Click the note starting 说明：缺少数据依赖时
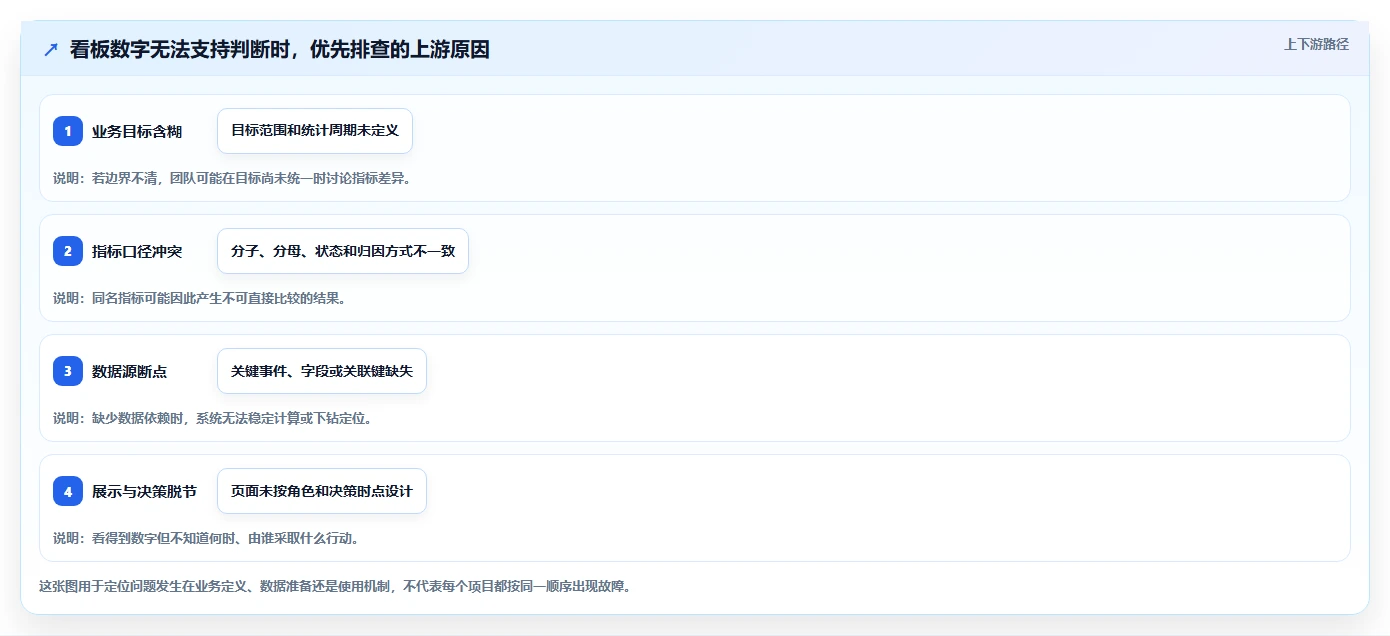This screenshot has width=1390, height=636. (x=213, y=418)
